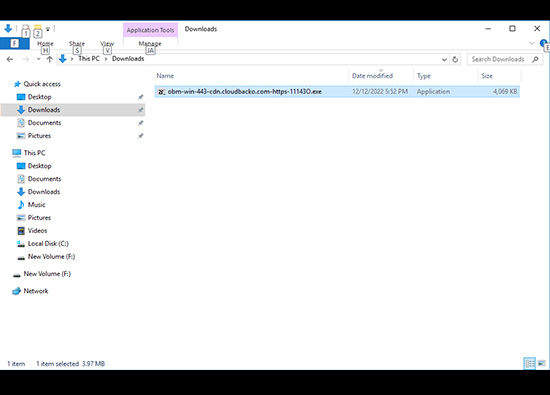550x395 pixels.
Task: Click Properties quick access toolbar icon
Action: click(25, 28)
